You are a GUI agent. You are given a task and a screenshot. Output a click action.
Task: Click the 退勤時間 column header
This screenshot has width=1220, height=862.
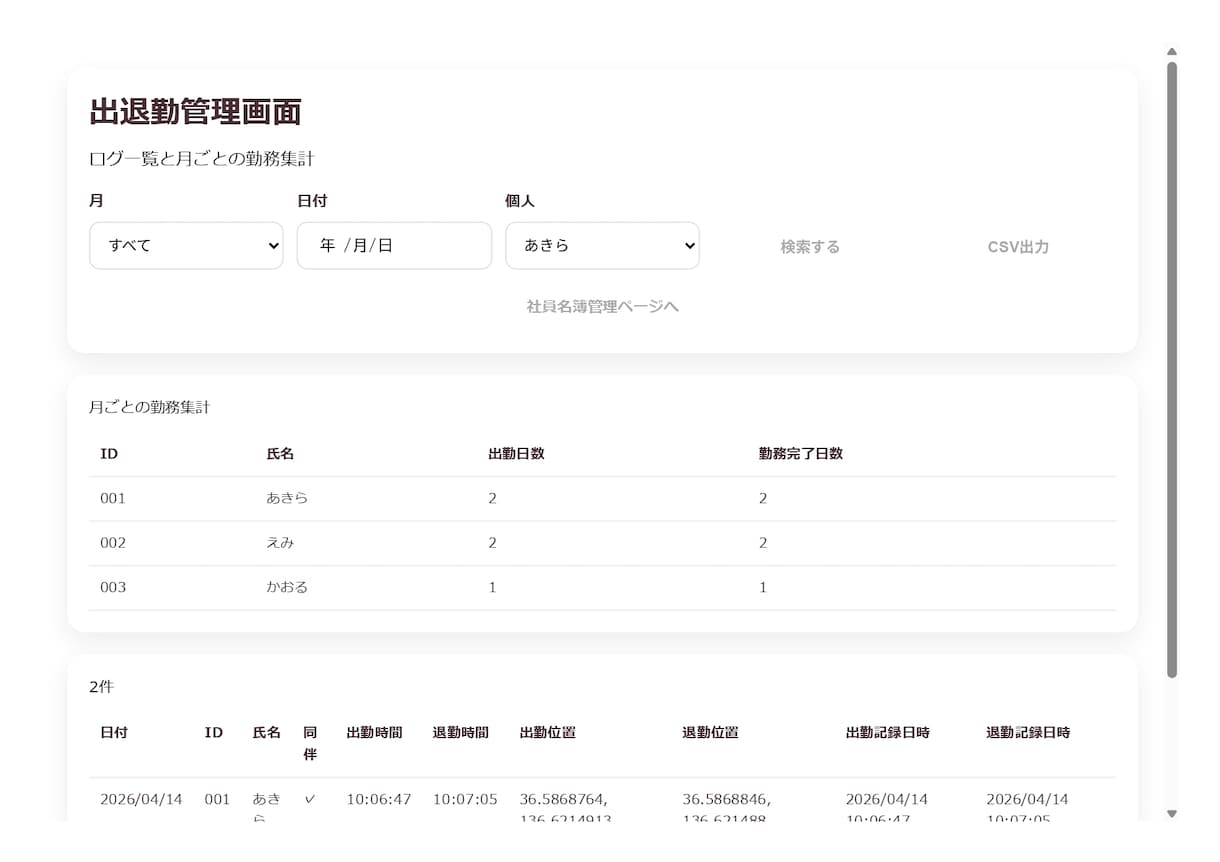coord(460,733)
